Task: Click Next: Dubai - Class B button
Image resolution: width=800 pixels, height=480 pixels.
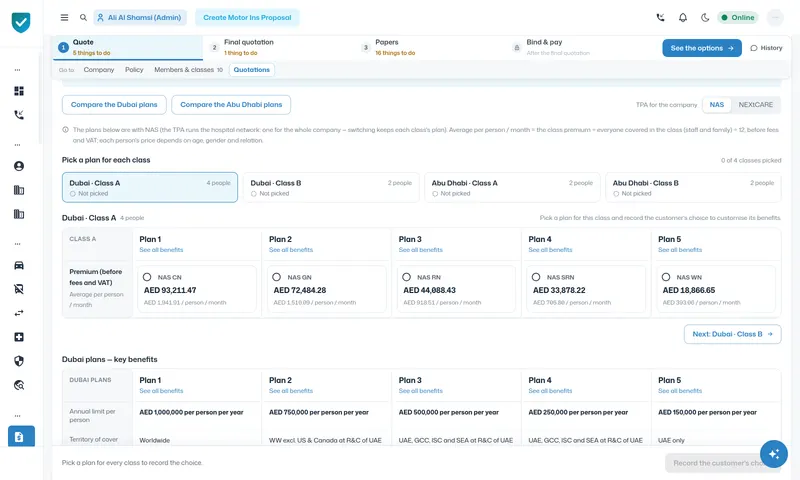Action: (732, 334)
